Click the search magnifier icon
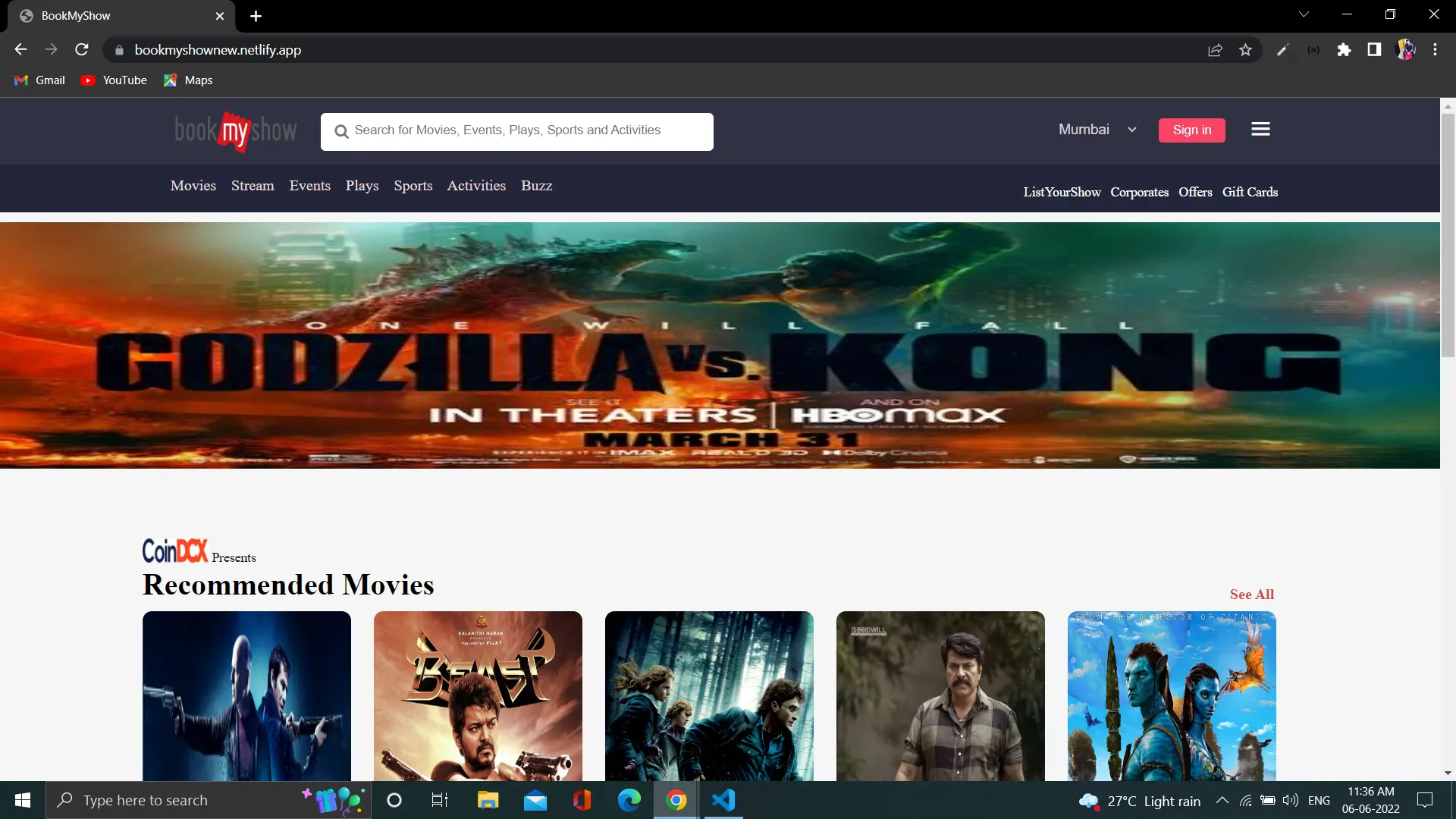The height and width of the screenshot is (819, 1456). (x=341, y=131)
